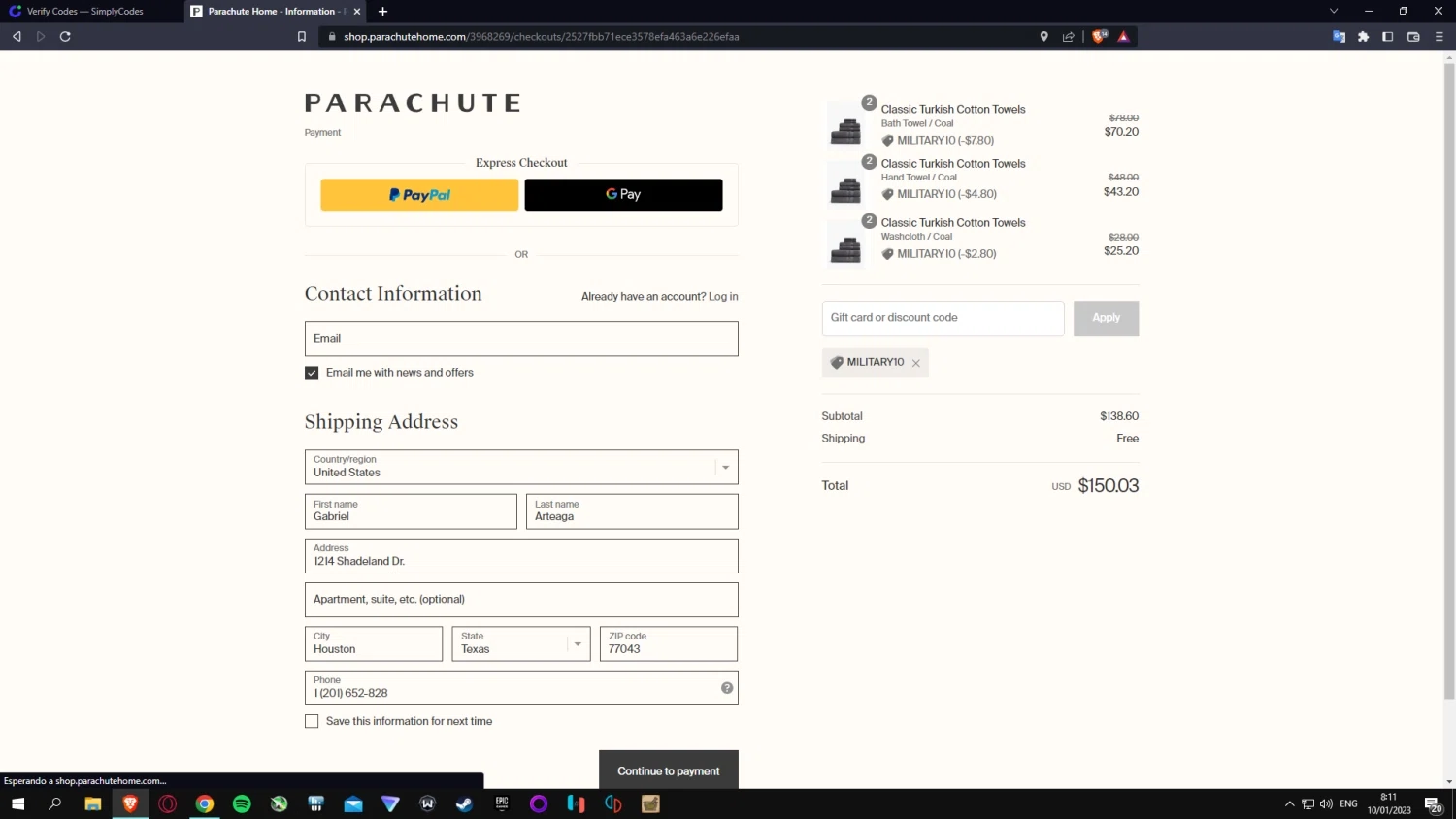
Task: Open the Mail app from the taskbar
Action: pyautogui.click(x=353, y=803)
